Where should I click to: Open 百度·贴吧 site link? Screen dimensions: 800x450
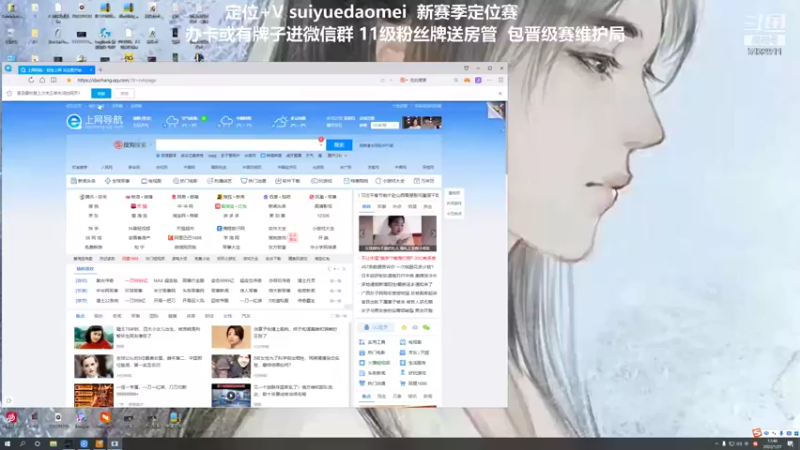pos(277,197)
